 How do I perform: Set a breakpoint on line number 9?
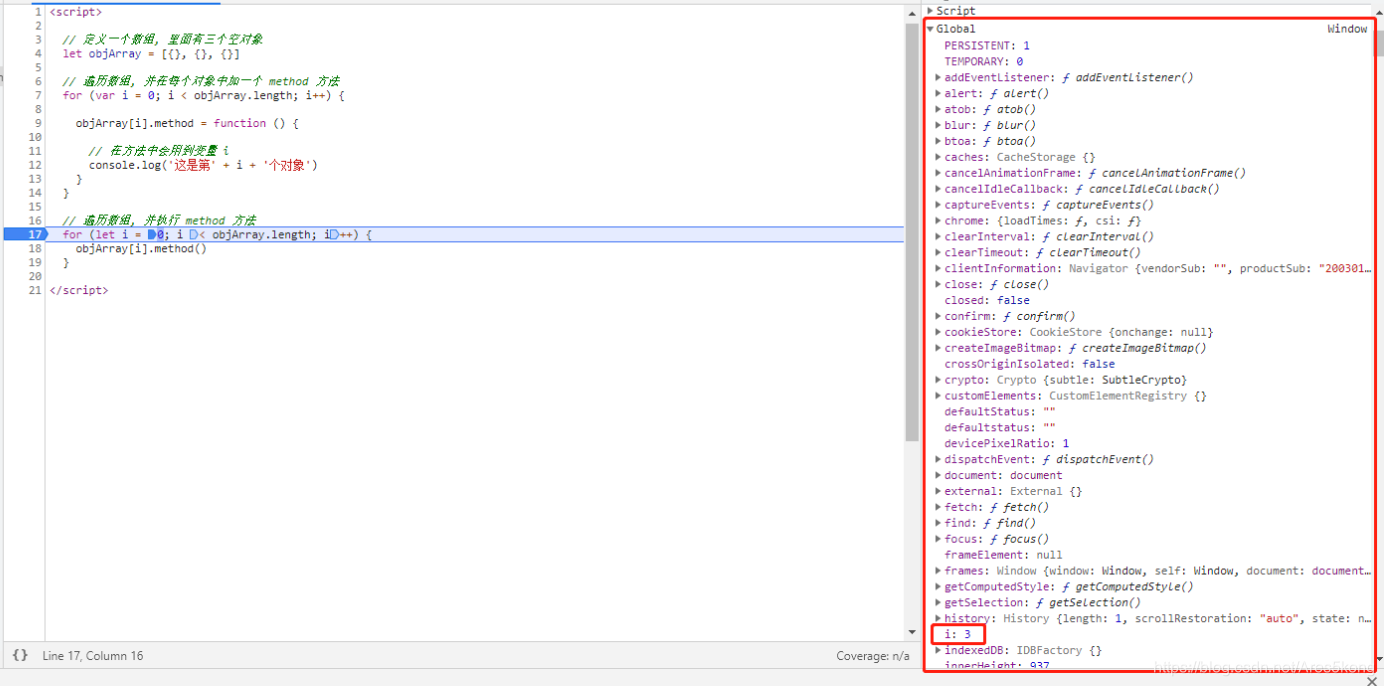tap(38, 123)
